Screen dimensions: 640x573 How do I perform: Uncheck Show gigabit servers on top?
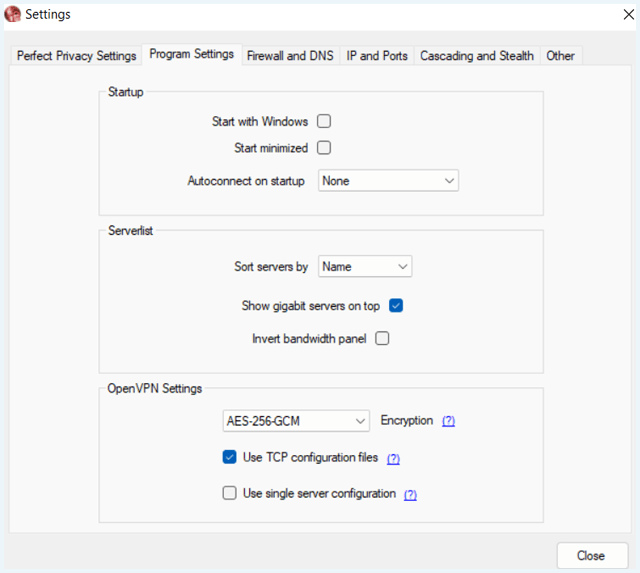coord(396,306)
